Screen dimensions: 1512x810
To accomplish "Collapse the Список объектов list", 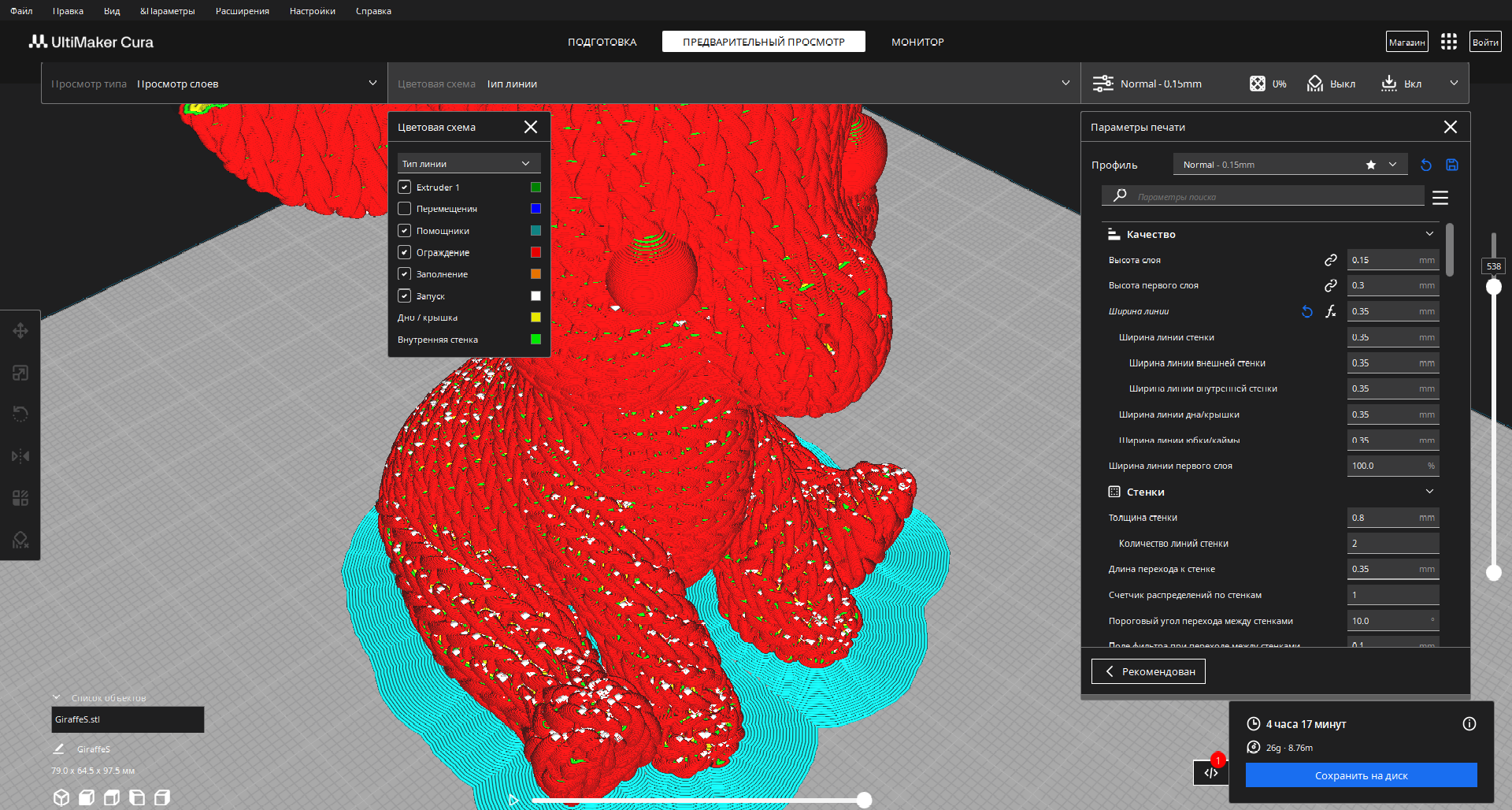I will (x=57, y=697).
